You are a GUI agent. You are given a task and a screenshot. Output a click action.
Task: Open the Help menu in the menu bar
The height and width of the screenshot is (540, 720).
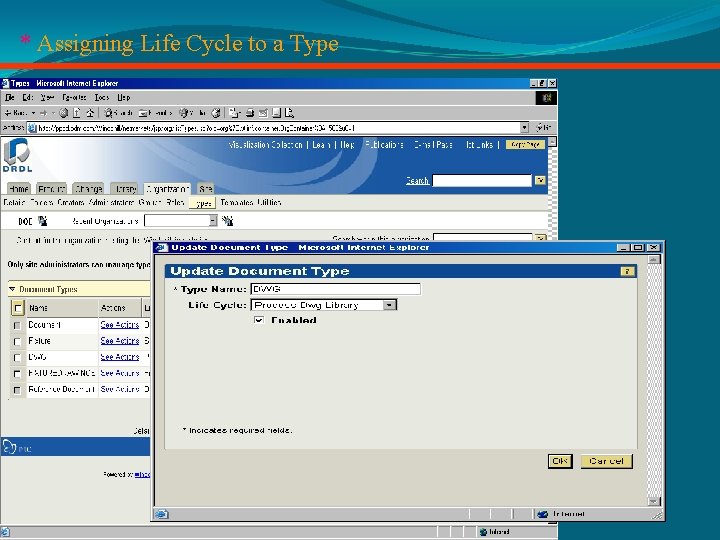coord(124,97)
